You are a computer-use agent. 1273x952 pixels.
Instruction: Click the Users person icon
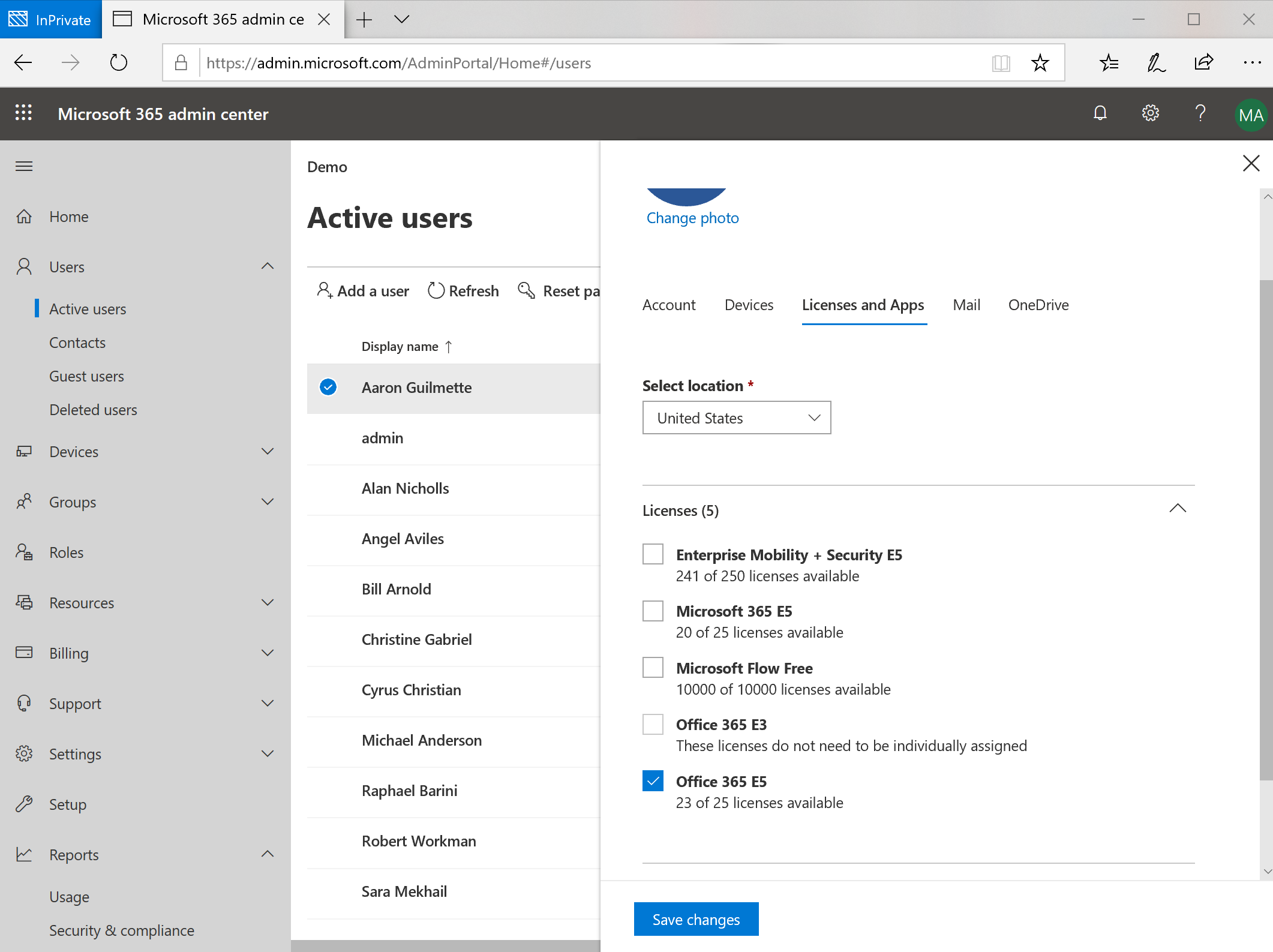coord(24,267)
